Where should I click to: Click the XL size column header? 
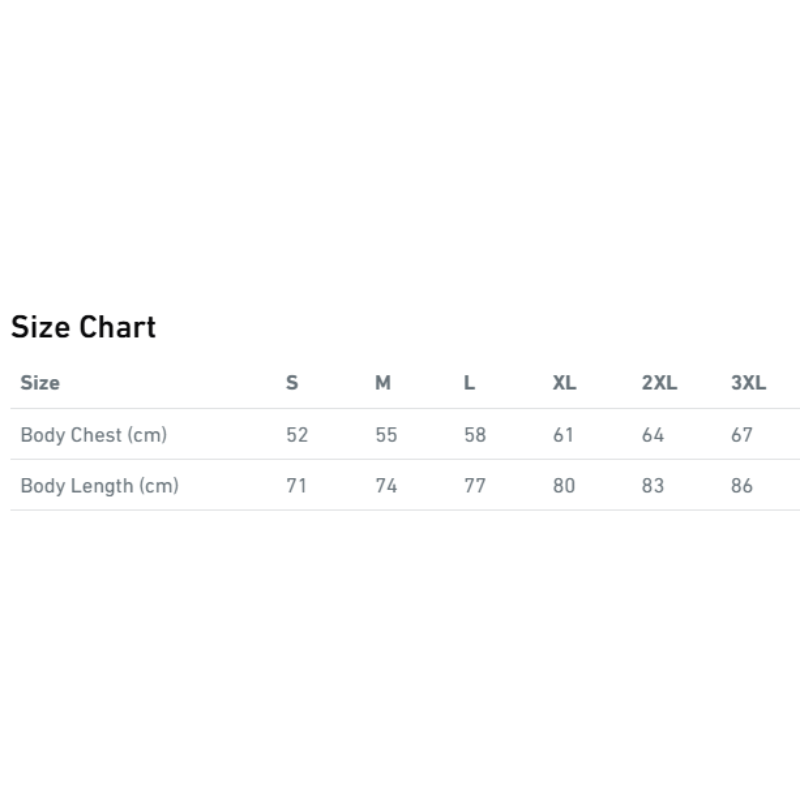pyautogui.click(x=565, y=383)
